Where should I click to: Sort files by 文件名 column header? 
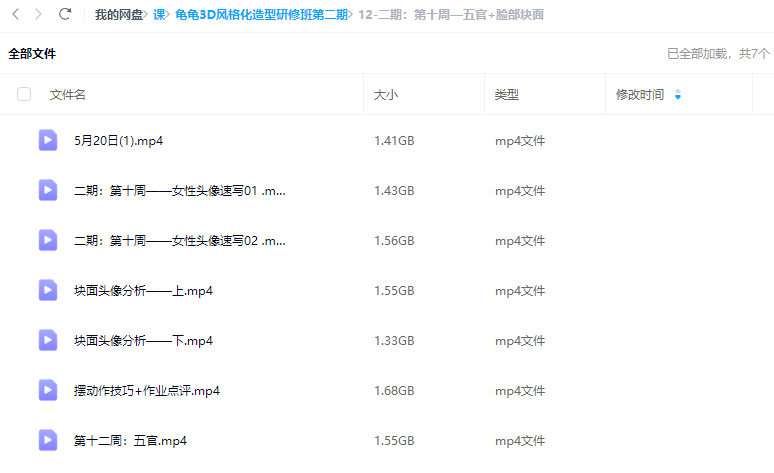(x=68, y=95)
